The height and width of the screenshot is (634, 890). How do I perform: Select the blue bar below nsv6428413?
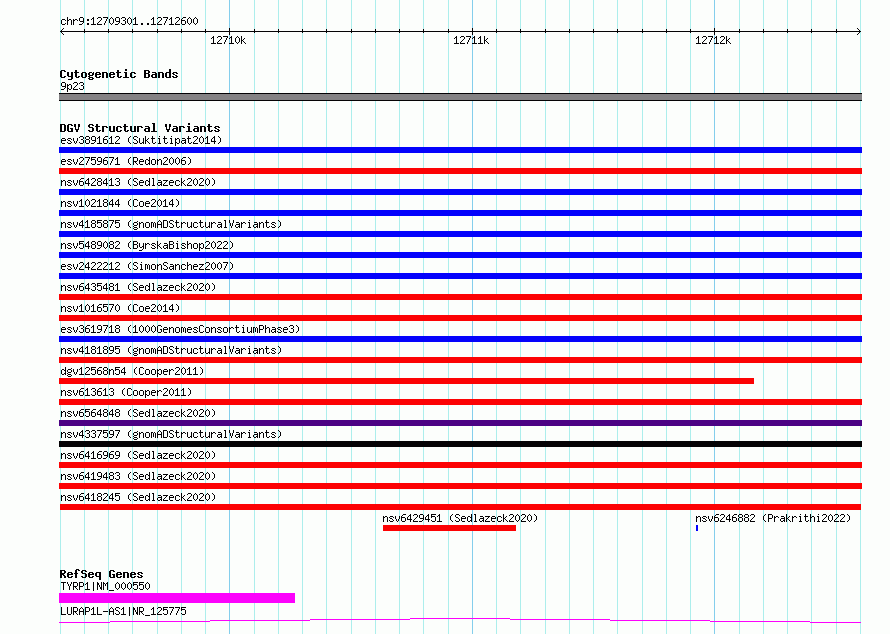click(x=460, y=192)
